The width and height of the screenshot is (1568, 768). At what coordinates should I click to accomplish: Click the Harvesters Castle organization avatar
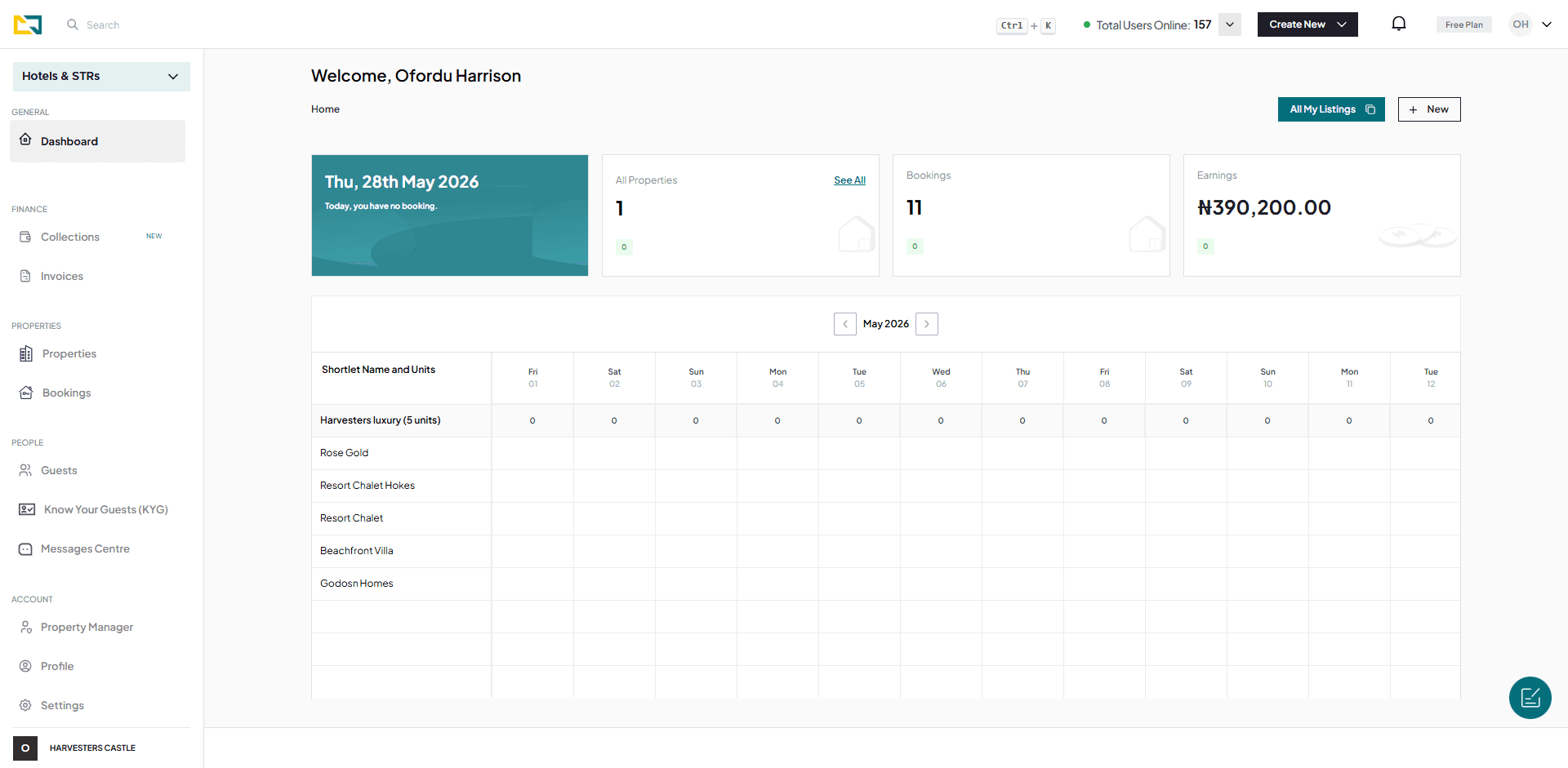tap(25, 748)
